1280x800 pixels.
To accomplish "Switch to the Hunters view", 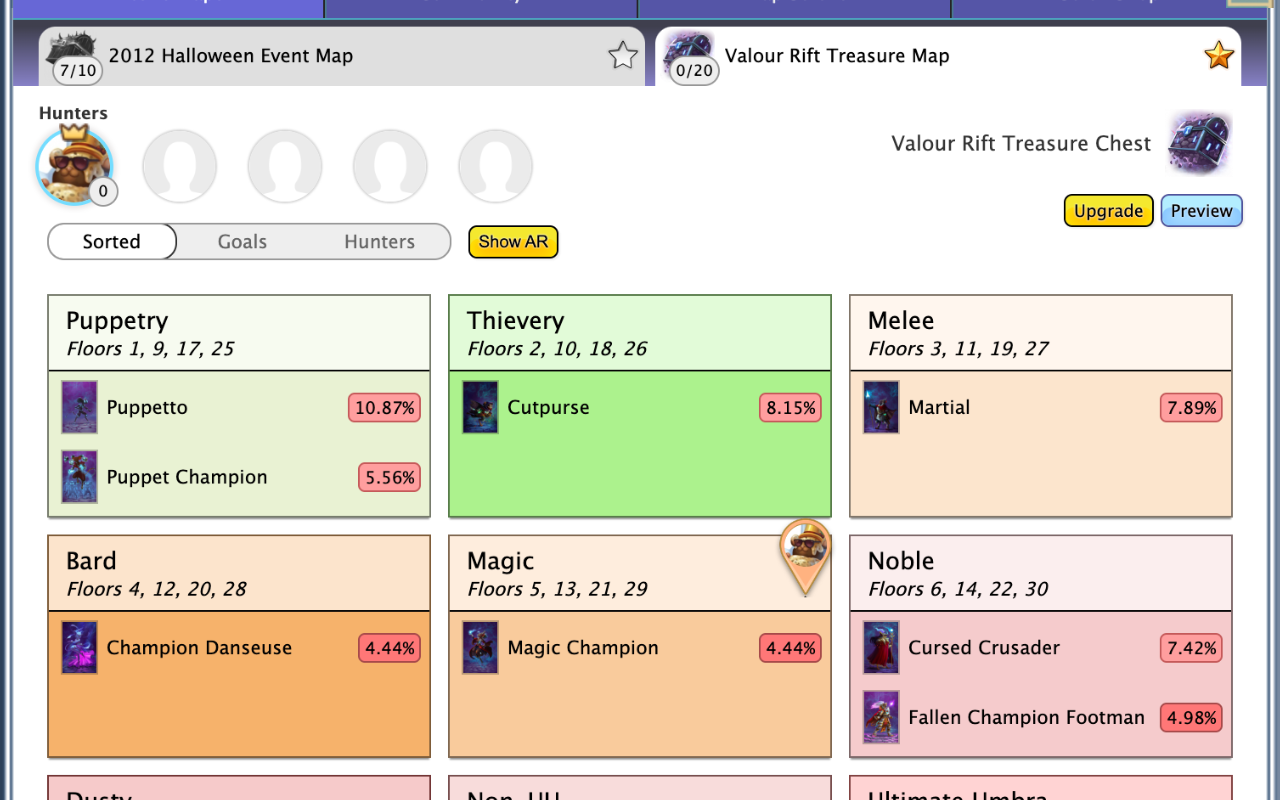I will point(379,242).
